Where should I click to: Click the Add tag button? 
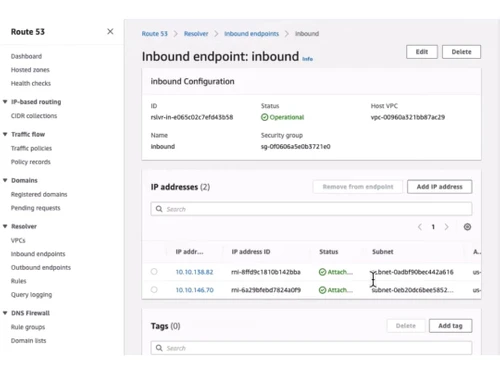coord(450,326)
